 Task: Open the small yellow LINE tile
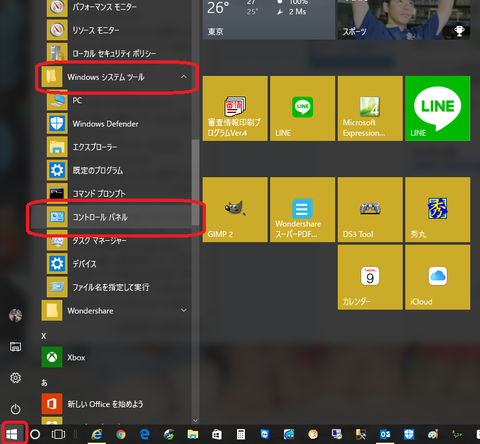pyautogui.click(x=302, y=108)
